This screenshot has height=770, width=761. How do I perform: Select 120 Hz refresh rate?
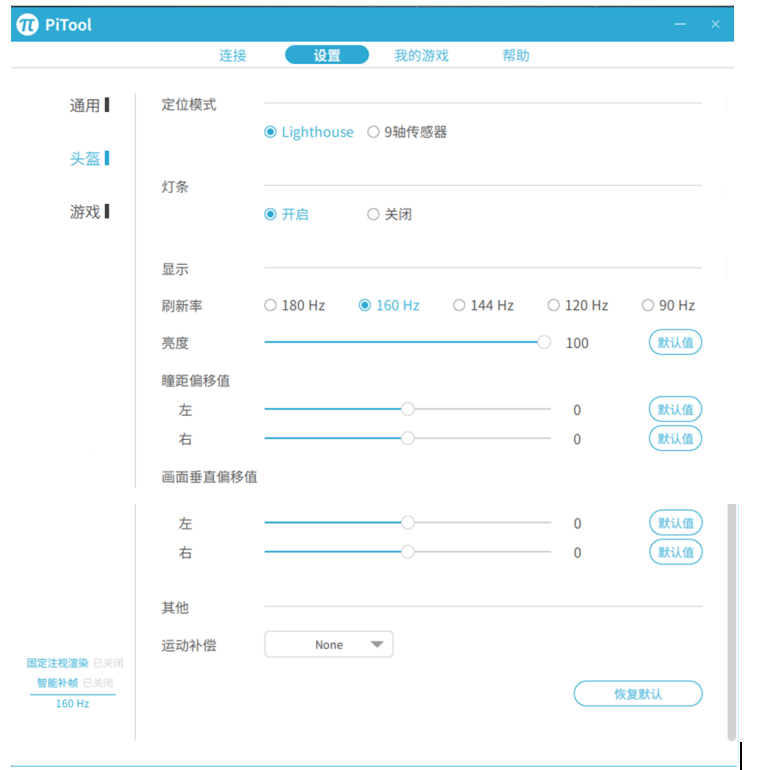[578, 305]
